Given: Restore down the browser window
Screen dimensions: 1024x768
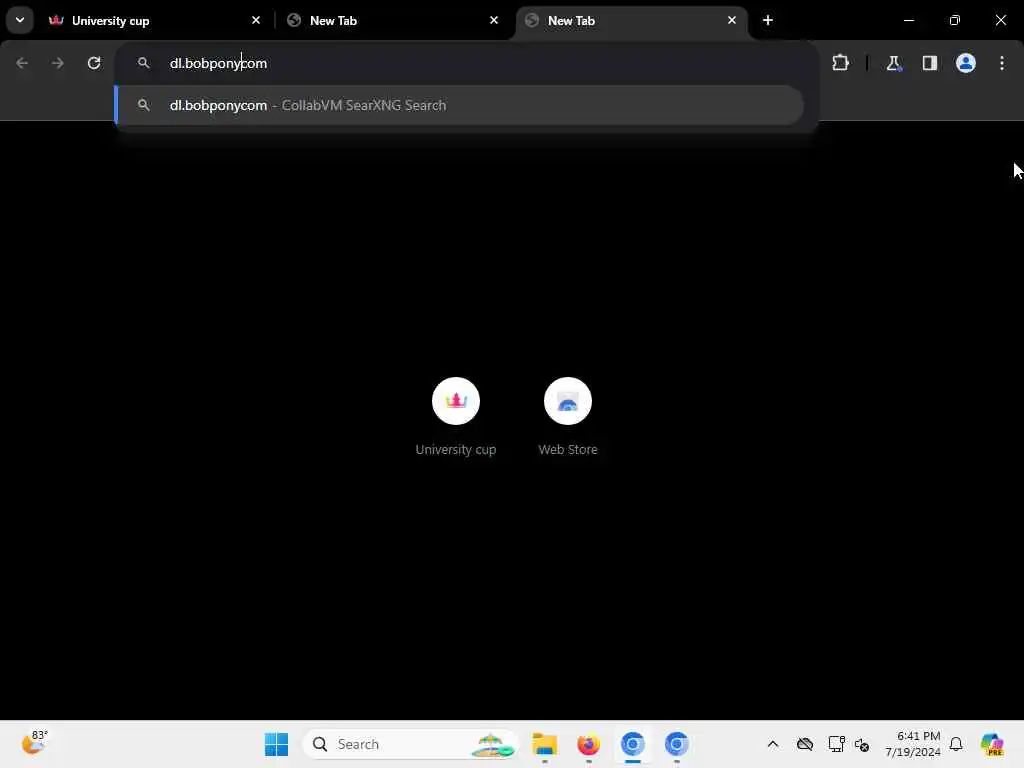Looking at the screenshot, I should point(955,20).
